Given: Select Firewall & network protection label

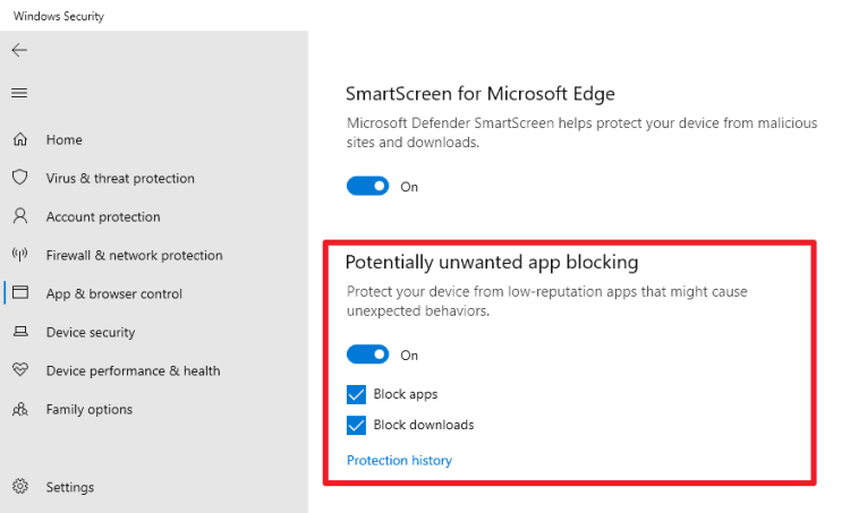Looking at the screenshot, I should point(134,255).
